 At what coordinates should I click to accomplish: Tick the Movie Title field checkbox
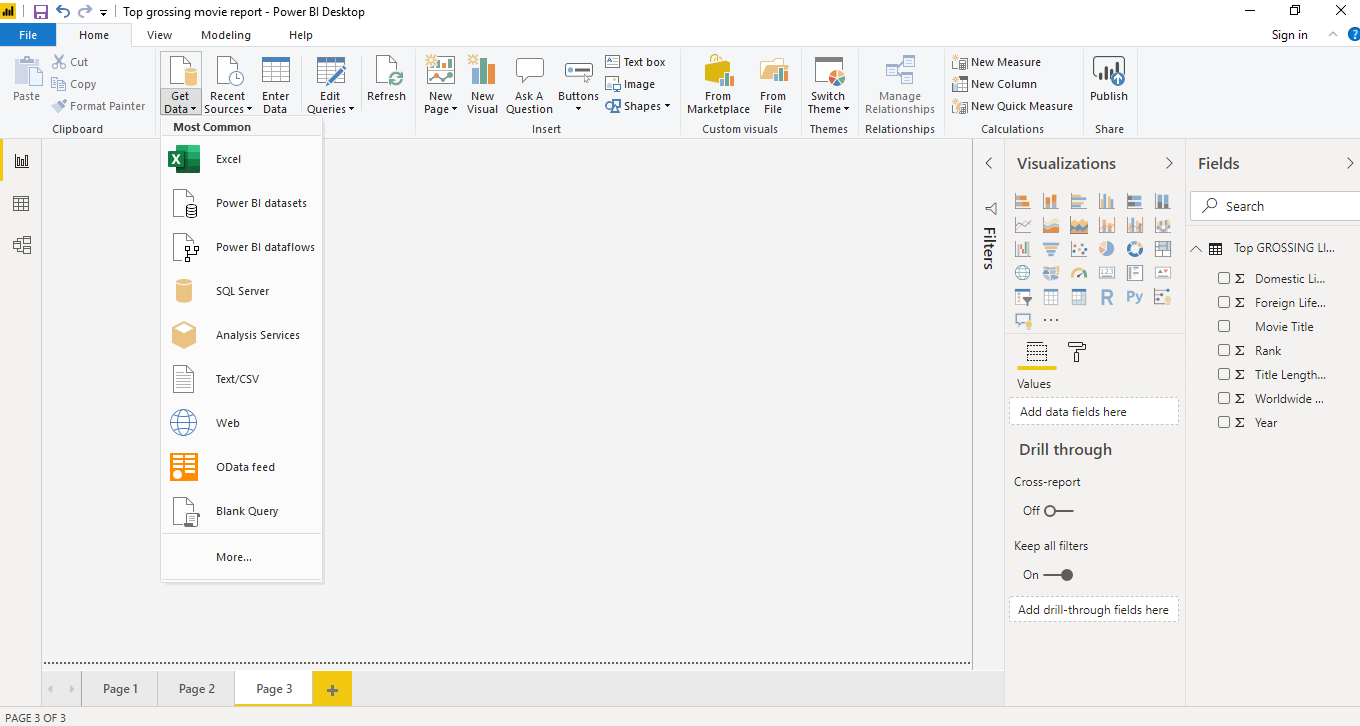point(1224,326)
